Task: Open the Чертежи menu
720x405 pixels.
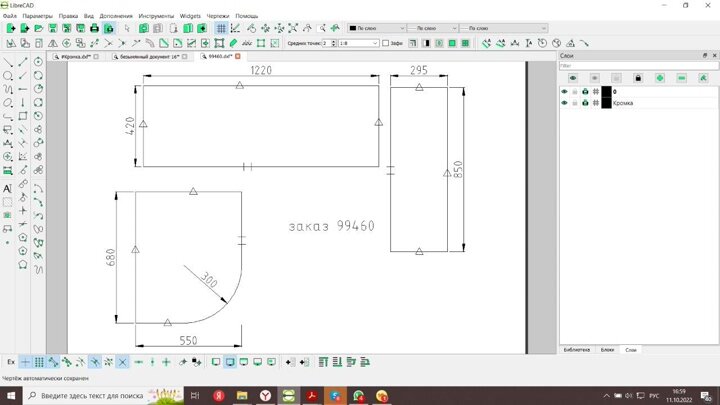Action: [x=218, y=16]
